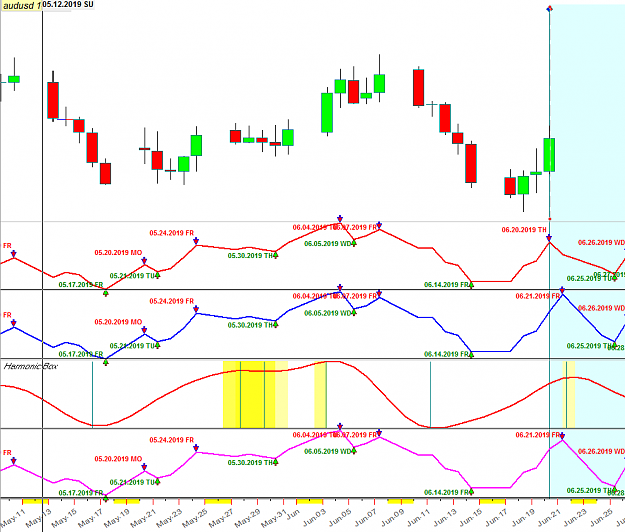Click 06.05.2019 WD label in the blue line panel
Viewport: 625px width, 532px height.
click(x=328, y=313)
